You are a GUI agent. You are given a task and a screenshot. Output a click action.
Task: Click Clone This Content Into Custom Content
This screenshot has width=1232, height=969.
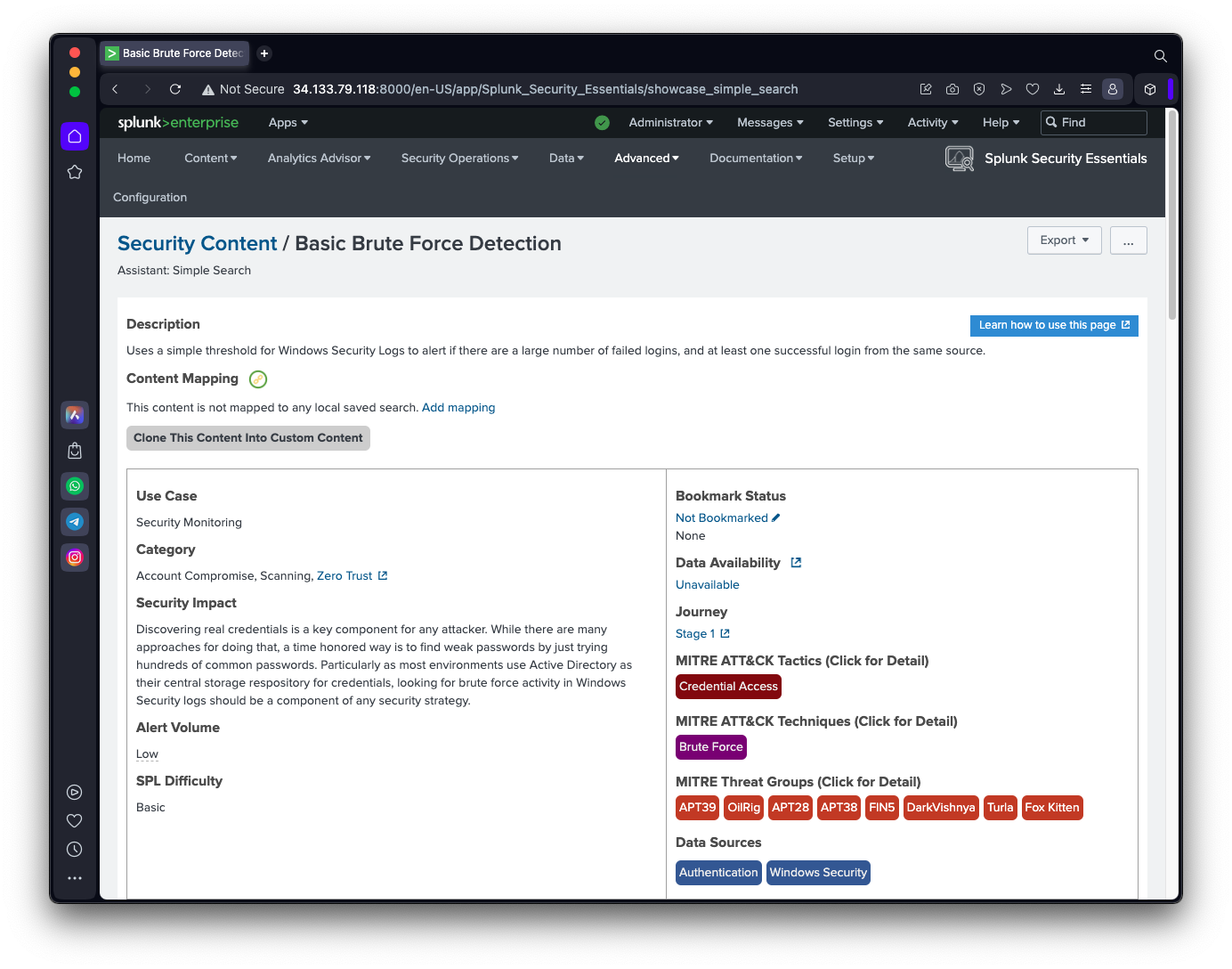point(248,438)
